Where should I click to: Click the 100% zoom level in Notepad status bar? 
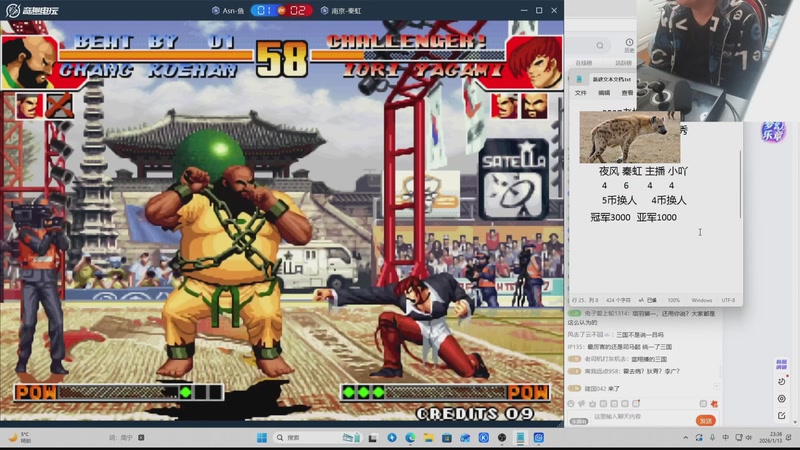(x=673, y=300)
